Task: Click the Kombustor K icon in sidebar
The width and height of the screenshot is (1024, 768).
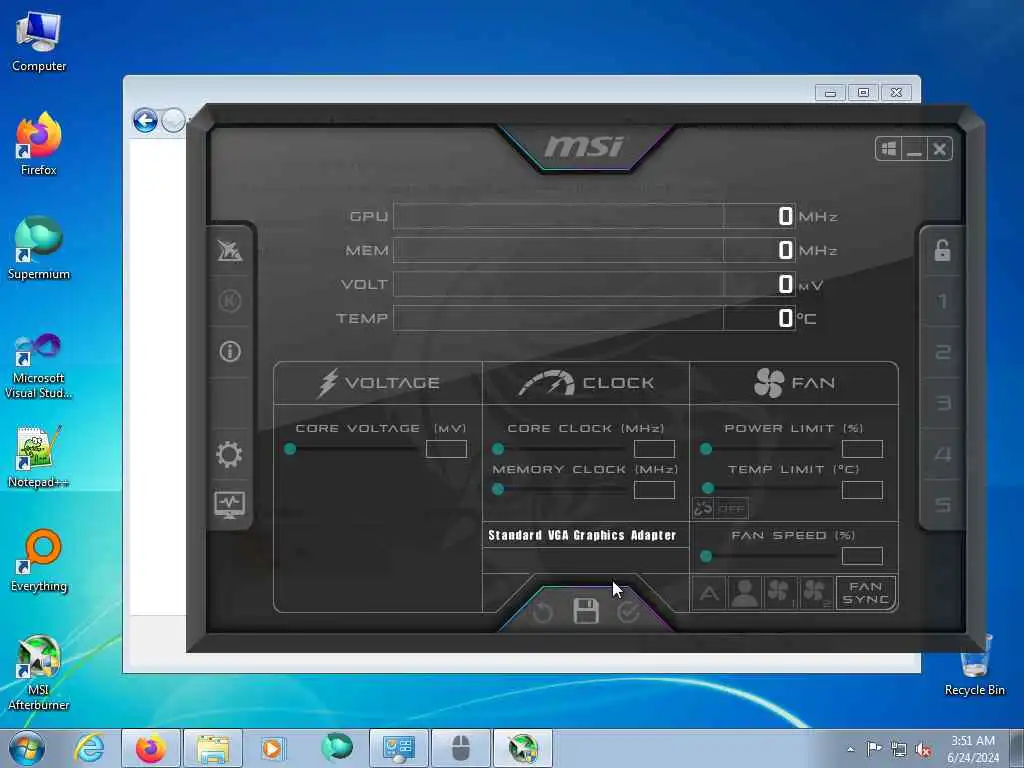Action: tap(230, 301)
